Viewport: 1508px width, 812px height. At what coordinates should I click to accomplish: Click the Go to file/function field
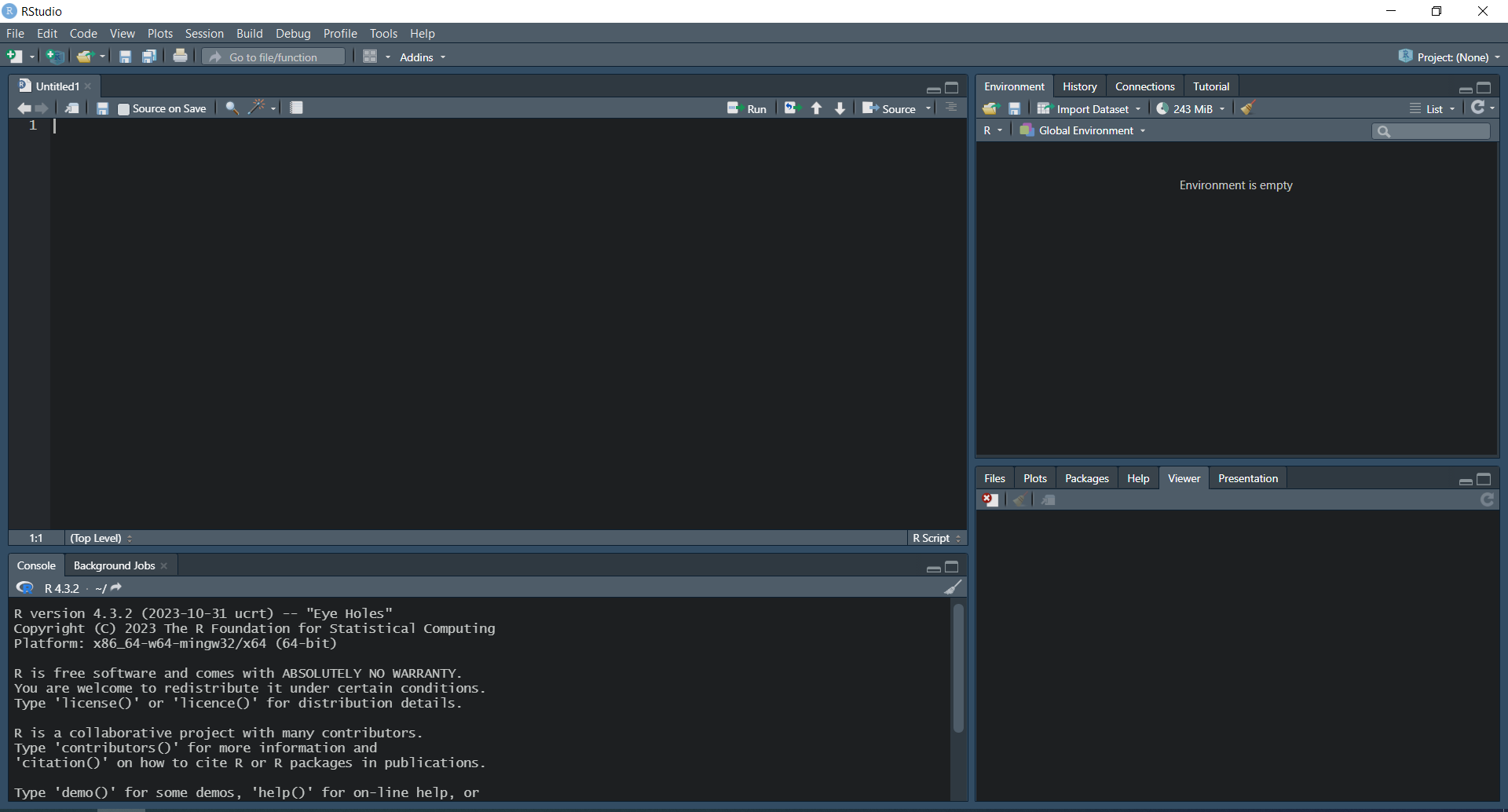coord(273,57)
